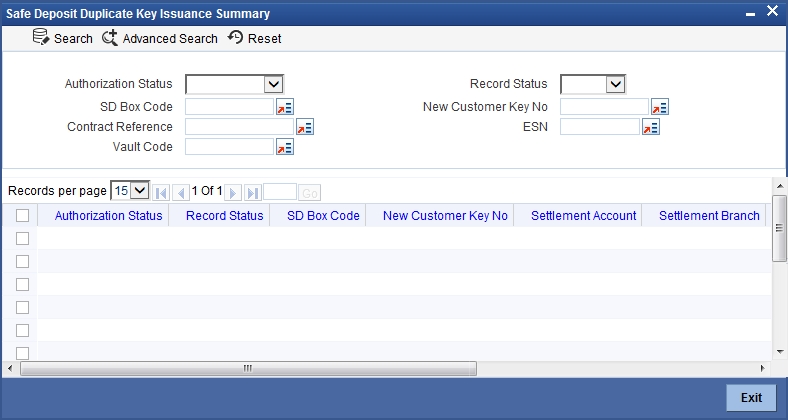
Task: Focus the New Customer Key No field
Action: click(605, 107)
